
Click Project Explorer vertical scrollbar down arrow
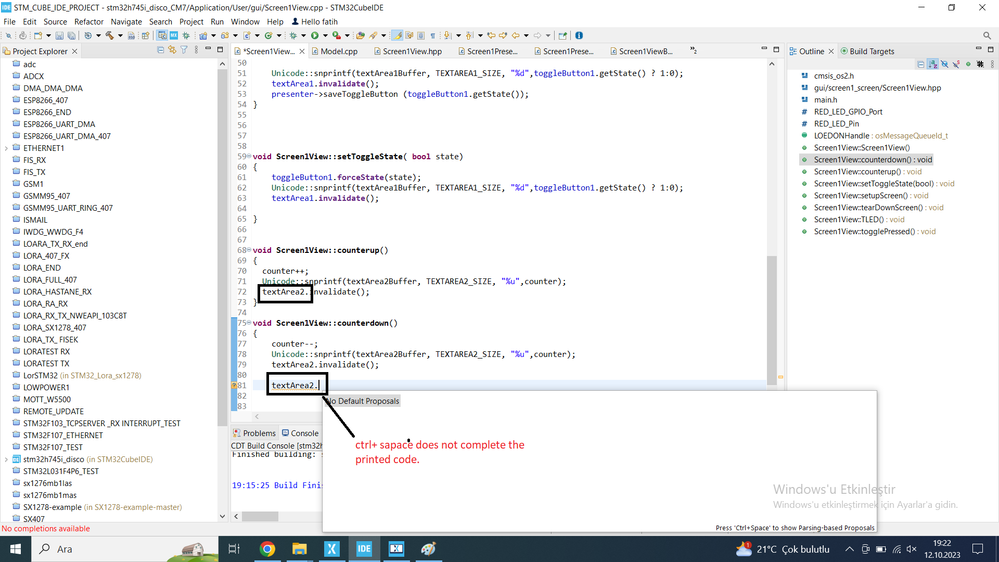click(222, 516)
